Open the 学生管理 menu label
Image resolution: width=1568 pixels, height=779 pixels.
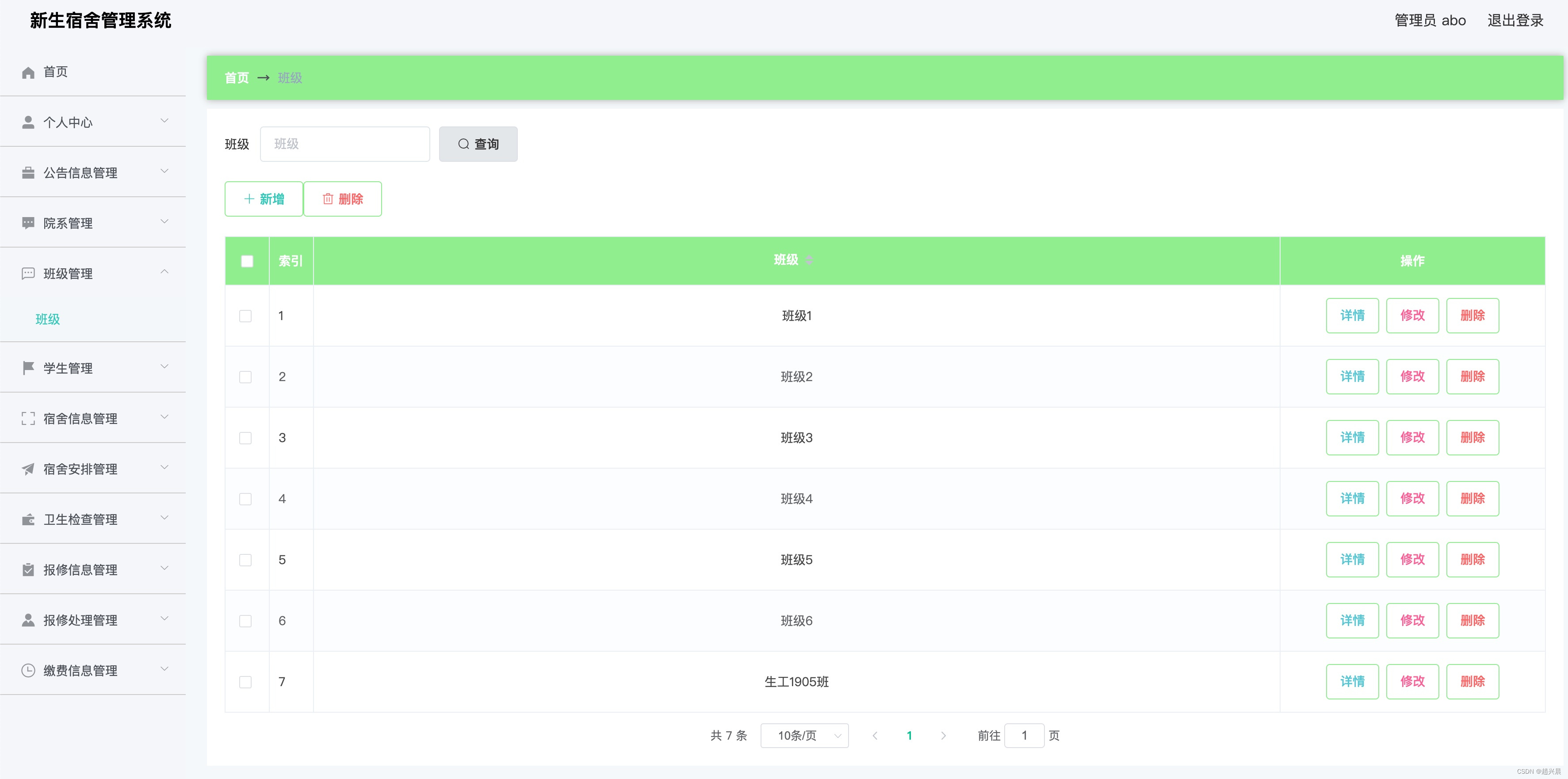[68, 368]
